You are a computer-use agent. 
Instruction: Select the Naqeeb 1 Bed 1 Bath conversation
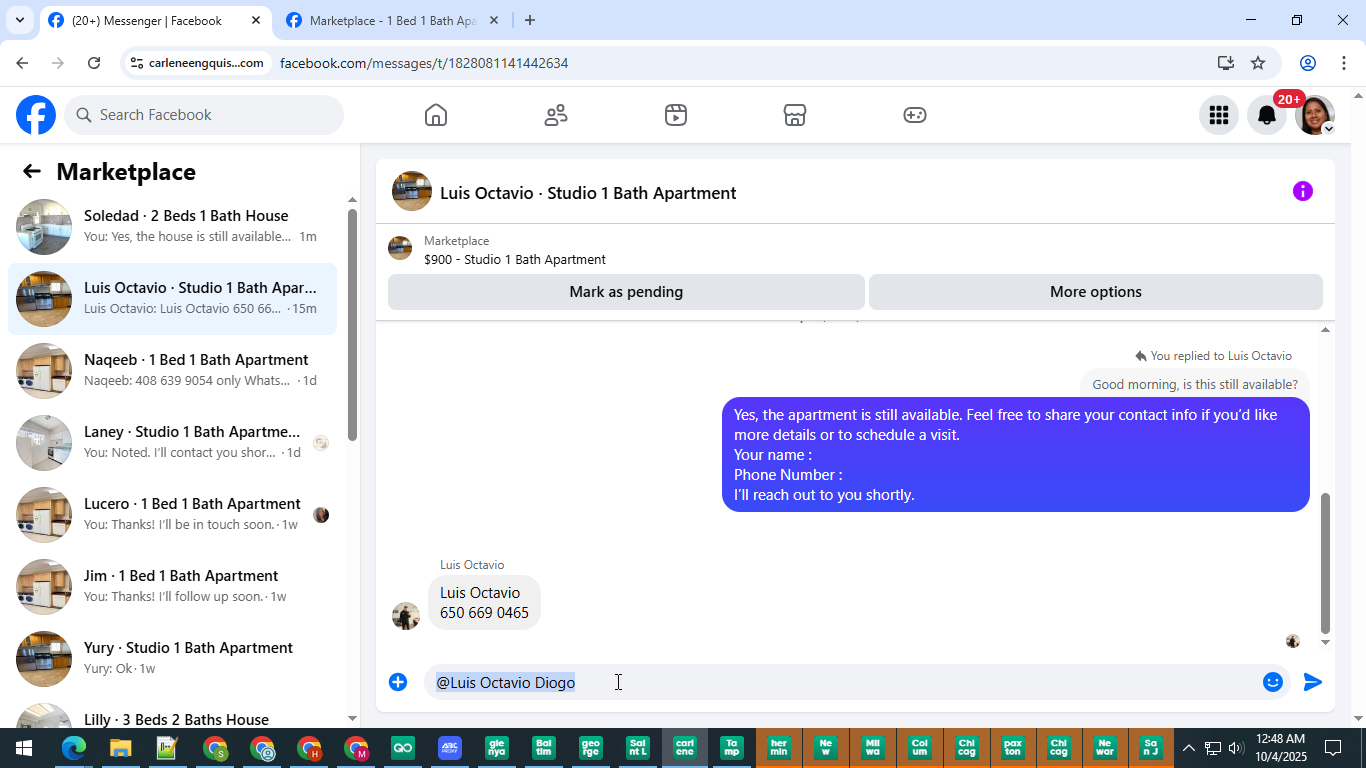coord(173,371)
